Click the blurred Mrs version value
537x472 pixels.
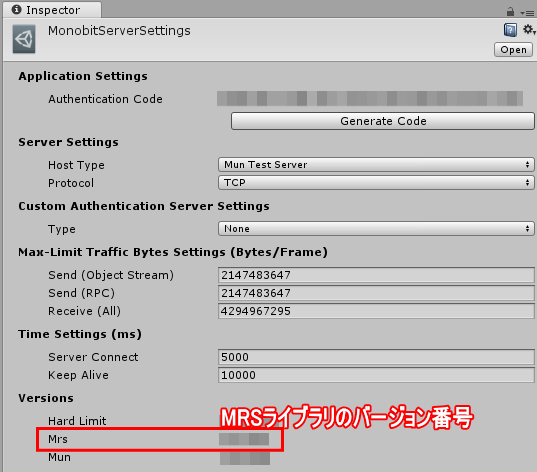(244, 439)
